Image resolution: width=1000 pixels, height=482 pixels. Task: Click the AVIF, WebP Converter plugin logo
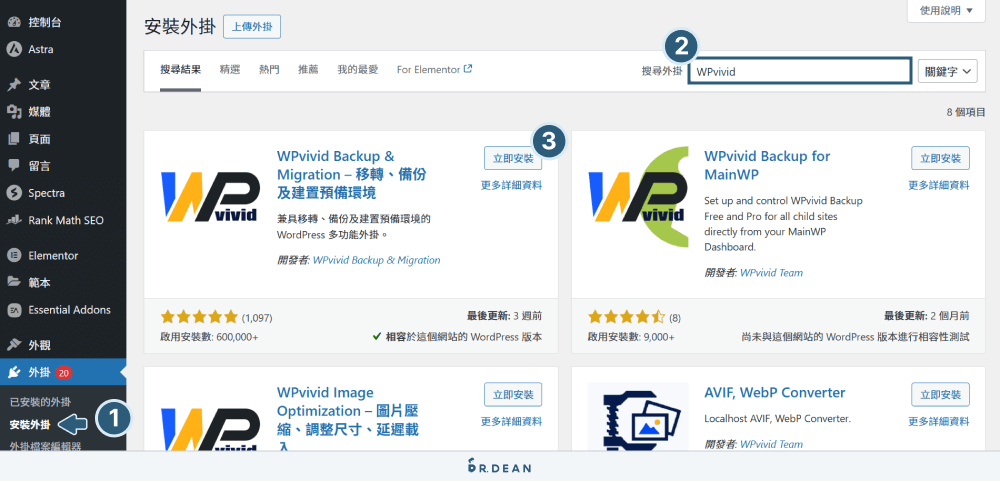pos(638,416)
